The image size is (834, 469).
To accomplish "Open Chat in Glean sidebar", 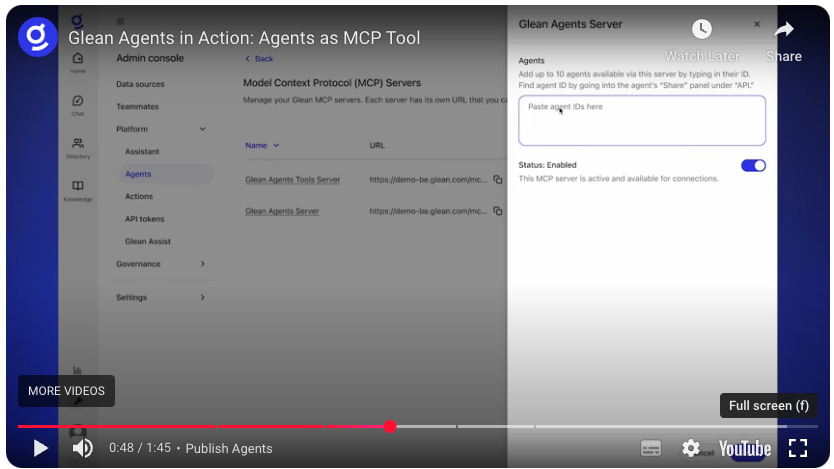I will pos(78,105).
